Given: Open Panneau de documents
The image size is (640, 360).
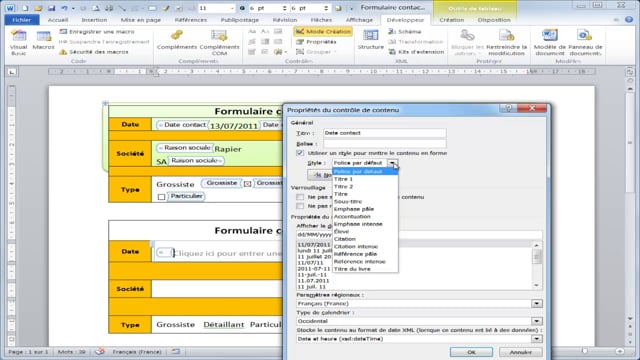Looking at the screenshot, I should (x=585, y=42).
